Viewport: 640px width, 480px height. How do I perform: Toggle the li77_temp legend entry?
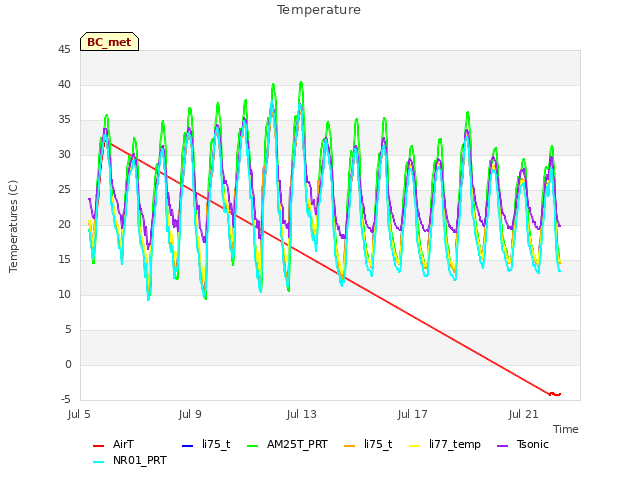pyautogui.click(x=445, y=444)
